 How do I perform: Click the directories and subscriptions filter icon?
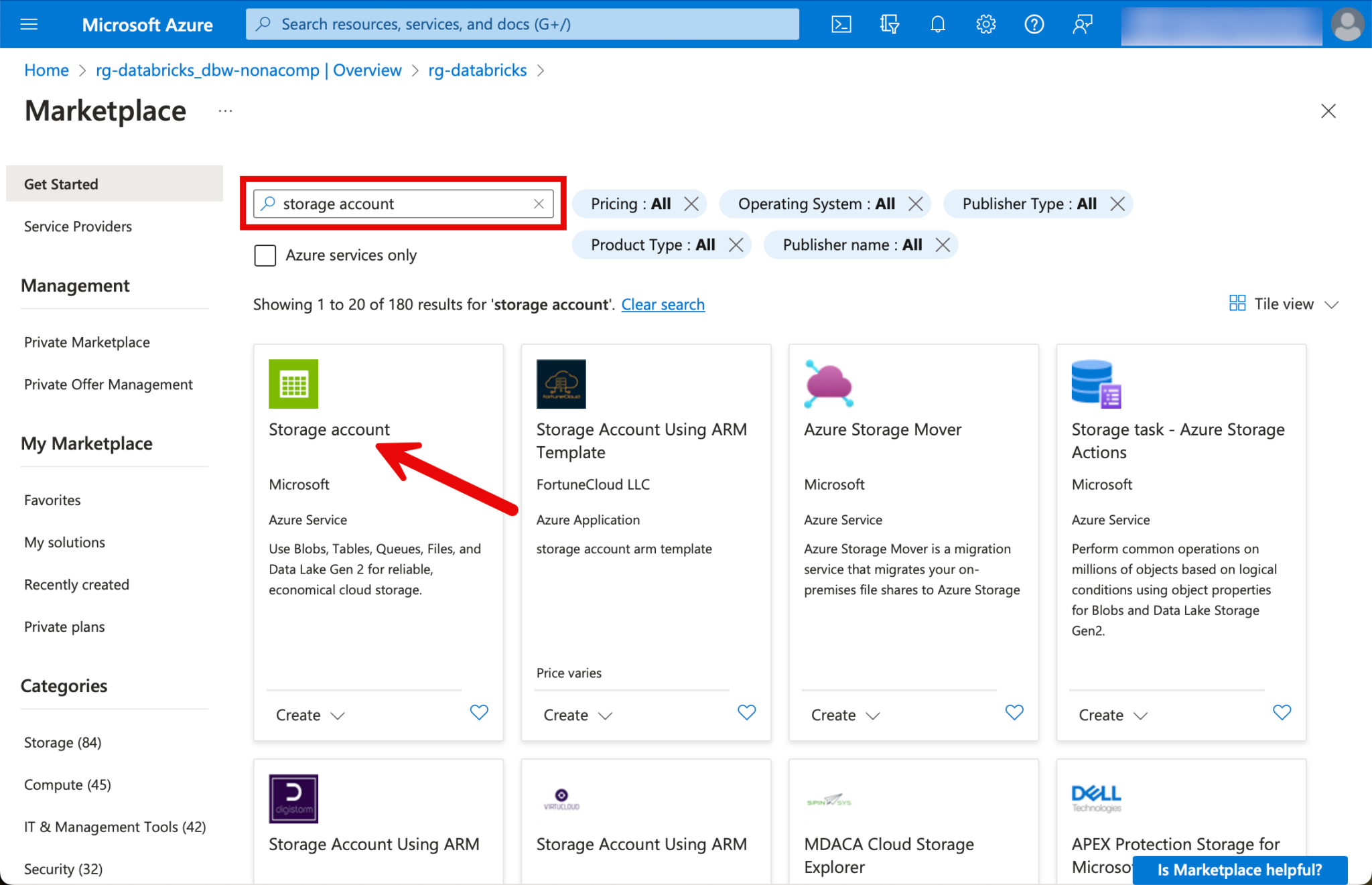[x=889, y=25]
